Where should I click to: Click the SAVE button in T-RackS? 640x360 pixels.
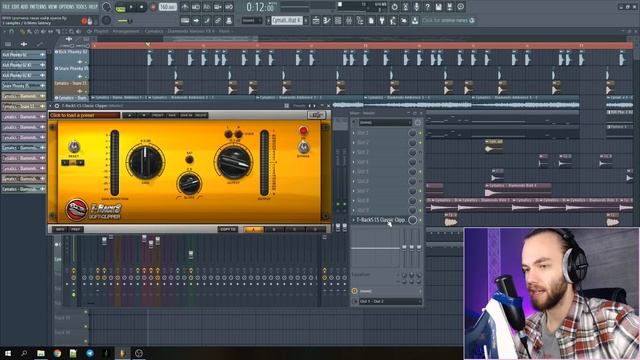coord(172,116)
